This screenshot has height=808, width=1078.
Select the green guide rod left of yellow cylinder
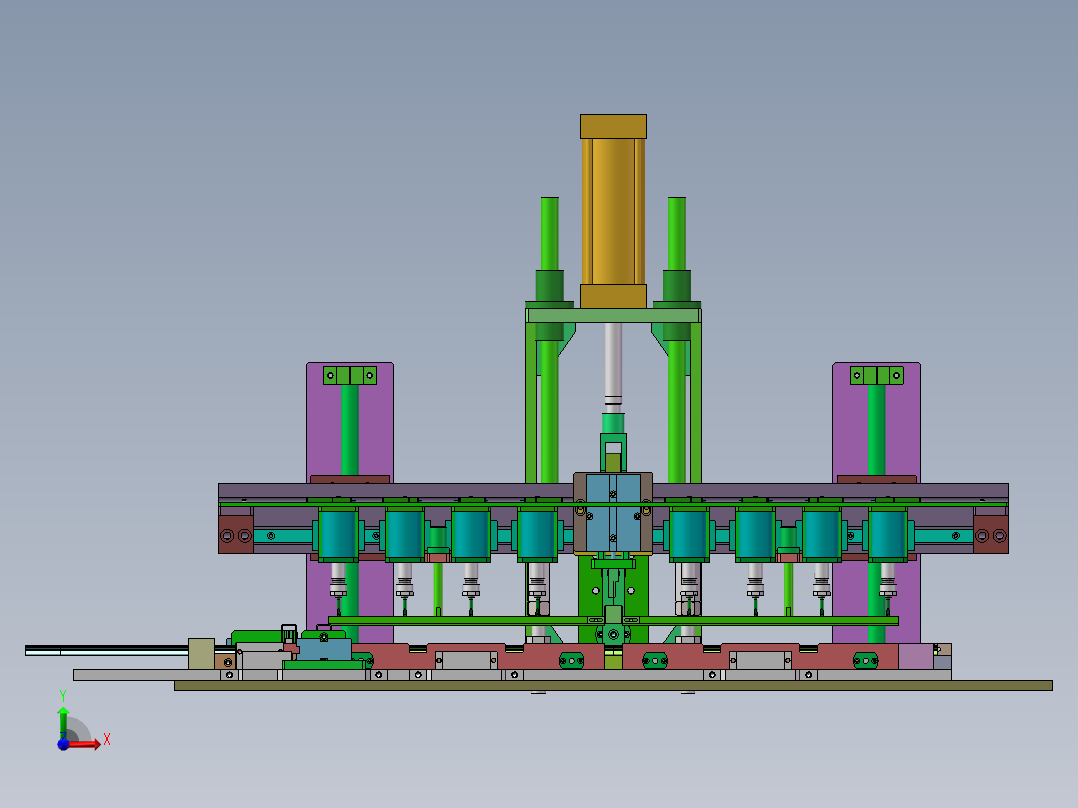549,234
